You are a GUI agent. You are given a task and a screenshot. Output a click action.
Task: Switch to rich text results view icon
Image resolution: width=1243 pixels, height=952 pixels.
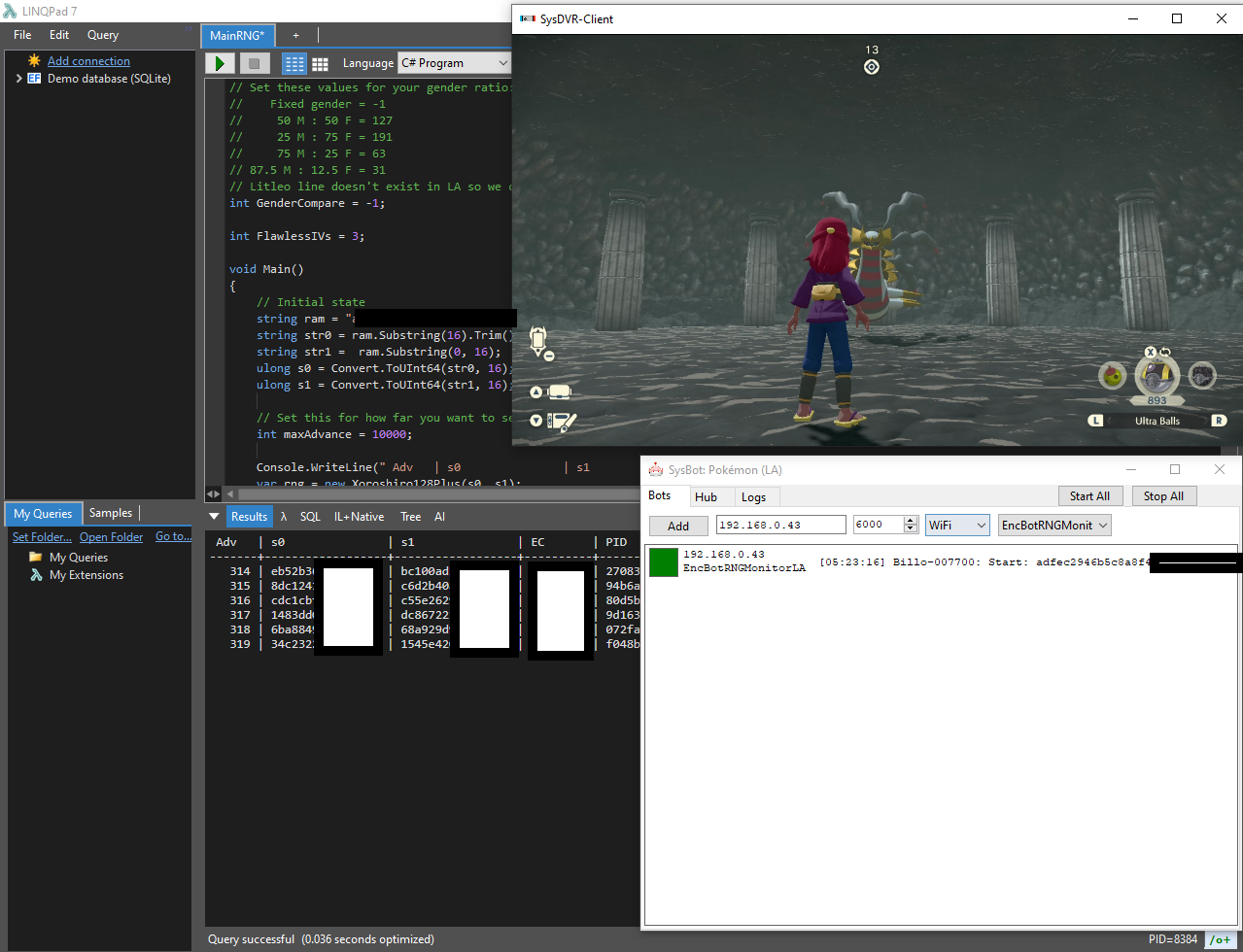tap(294, 63)
